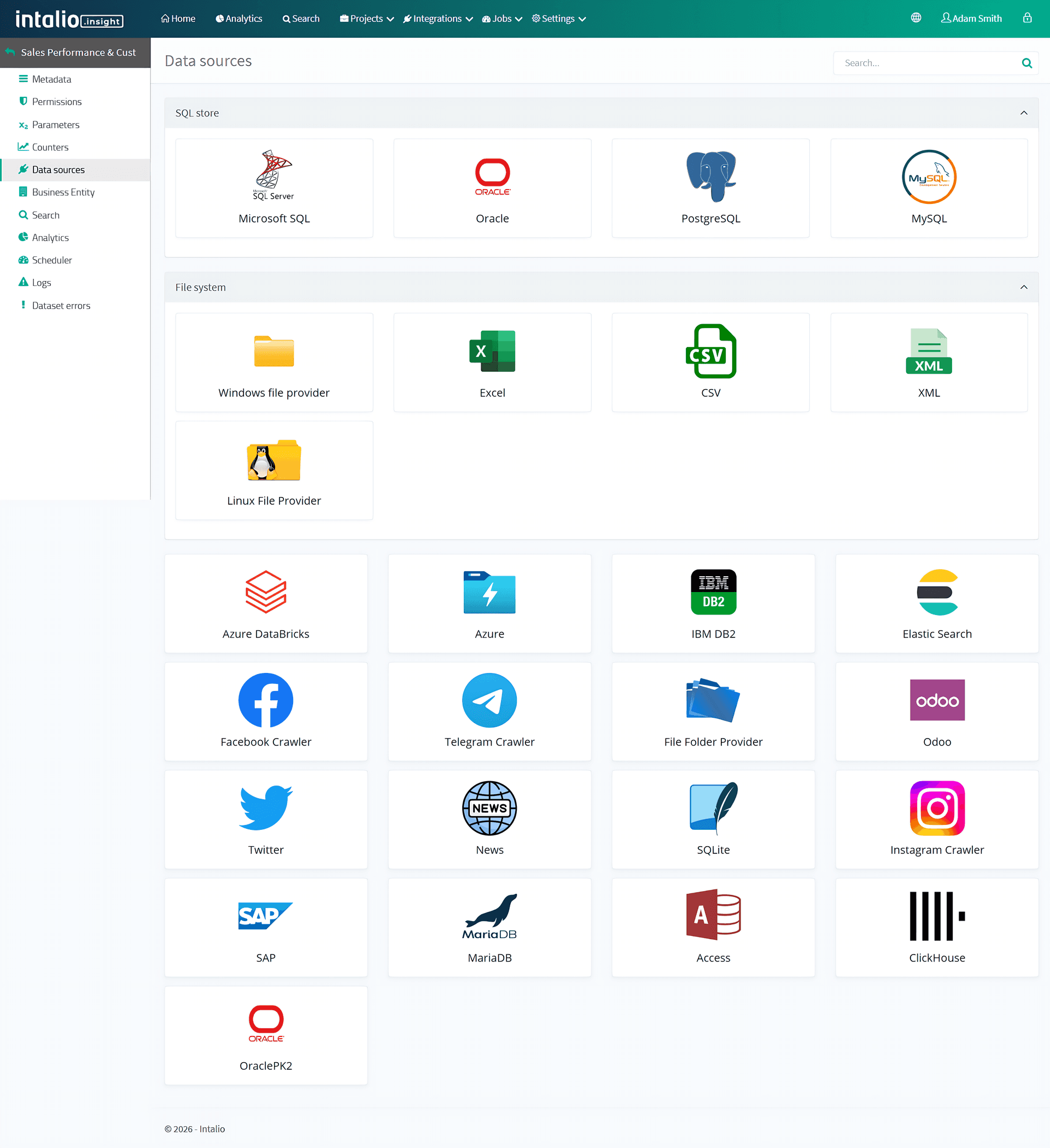Choose the Twitter data source
The image size is (1050, 1148).
(266, 819)
